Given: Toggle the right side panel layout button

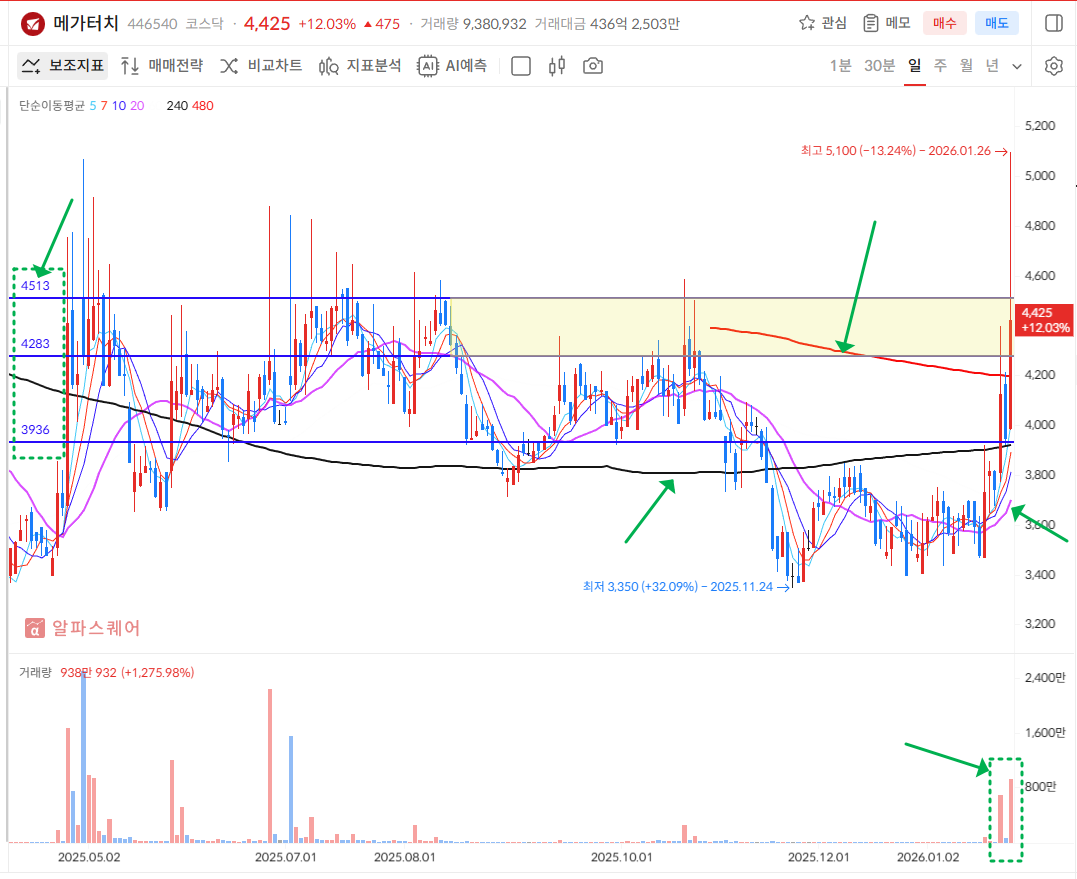Looking at the screenshot, I should [x=1053, y=23].
